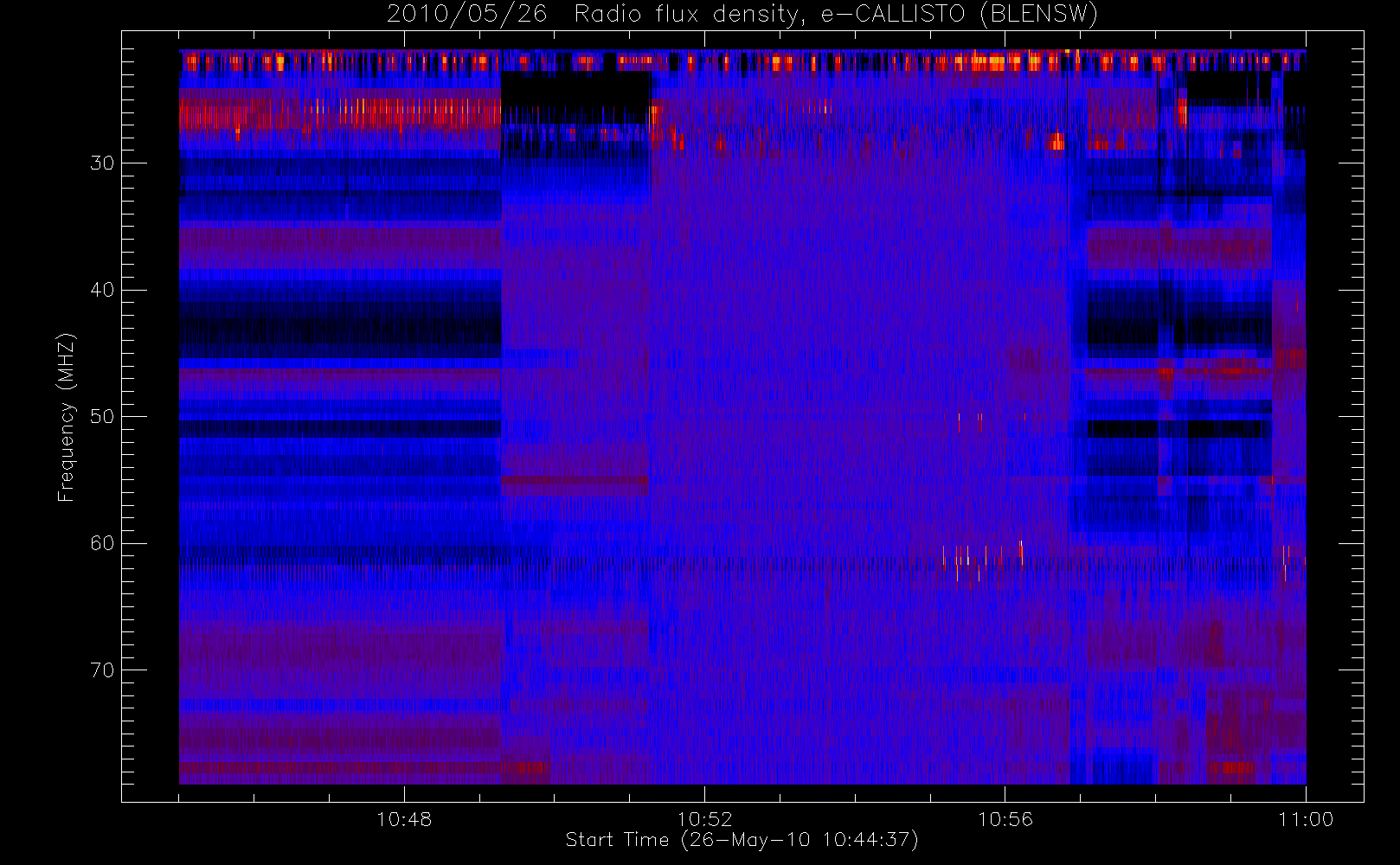Click the 40 frequency tick label
This screenshot has width=1400, height=865.
(x=102, y=290)
